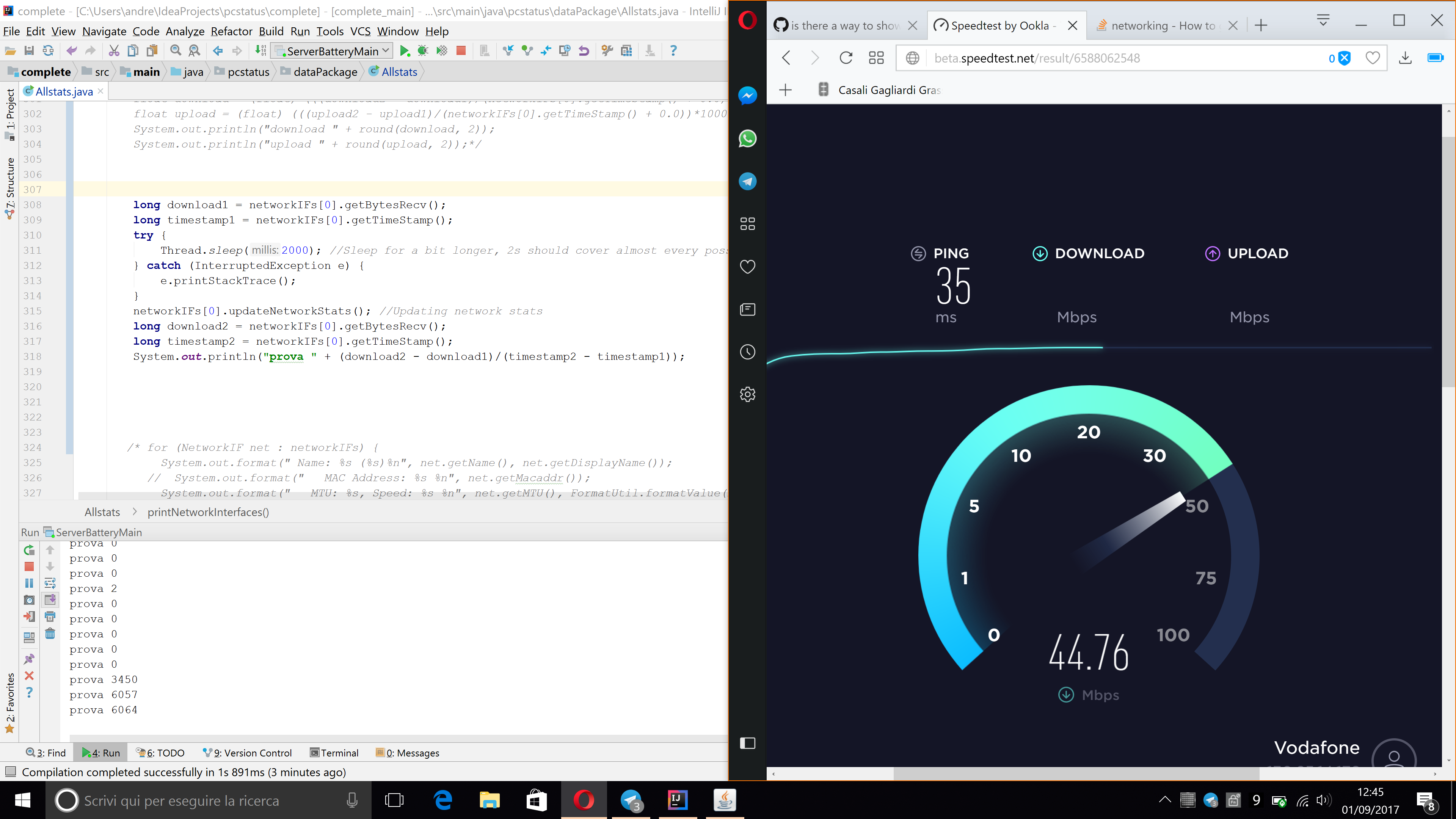
Task: Open the 9: Version Control tab
Action: 248,753
